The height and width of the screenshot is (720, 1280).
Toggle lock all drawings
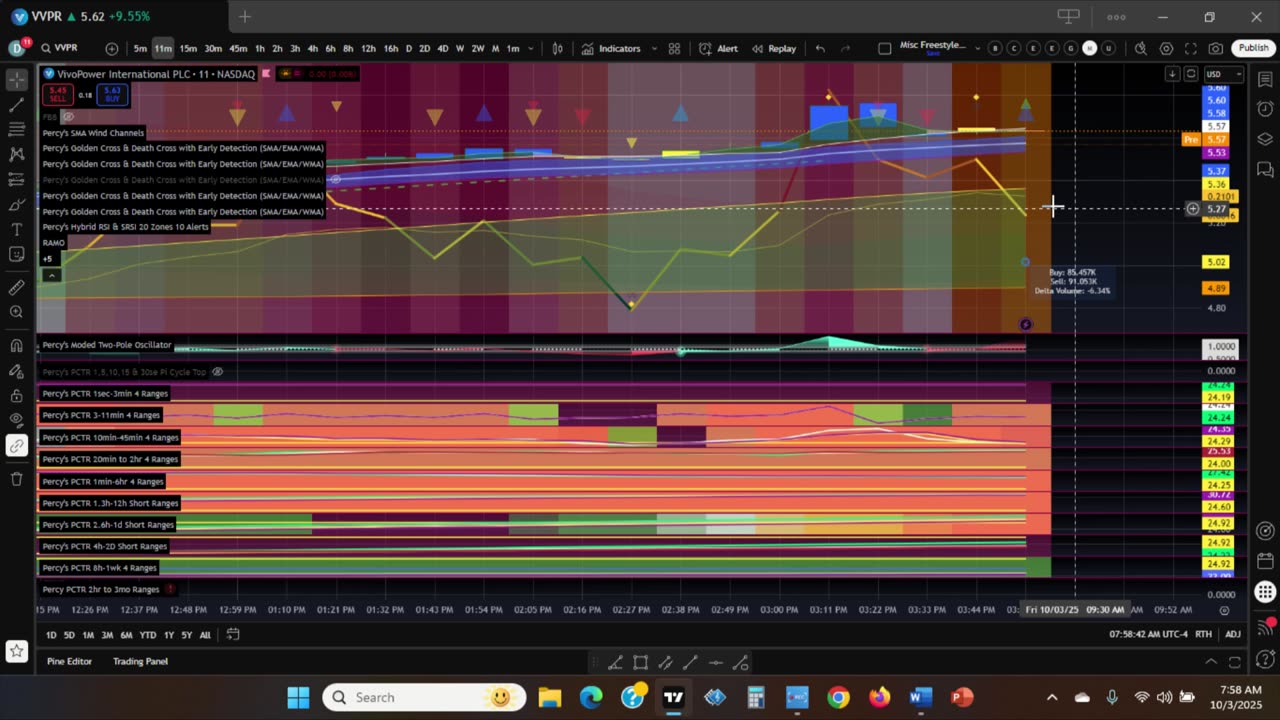[16, 396]
